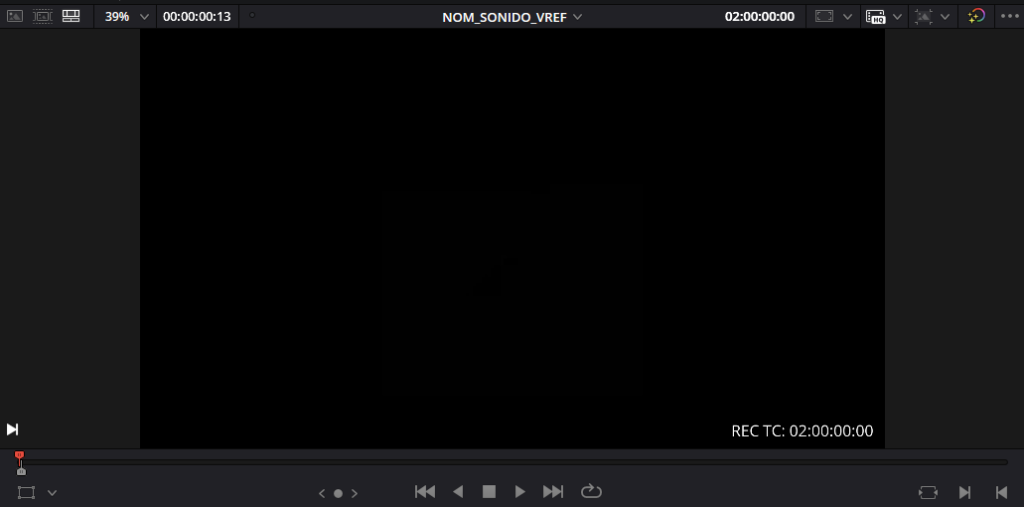Expand the safe area overlay dropdown arrow

[x=848, y=17]
